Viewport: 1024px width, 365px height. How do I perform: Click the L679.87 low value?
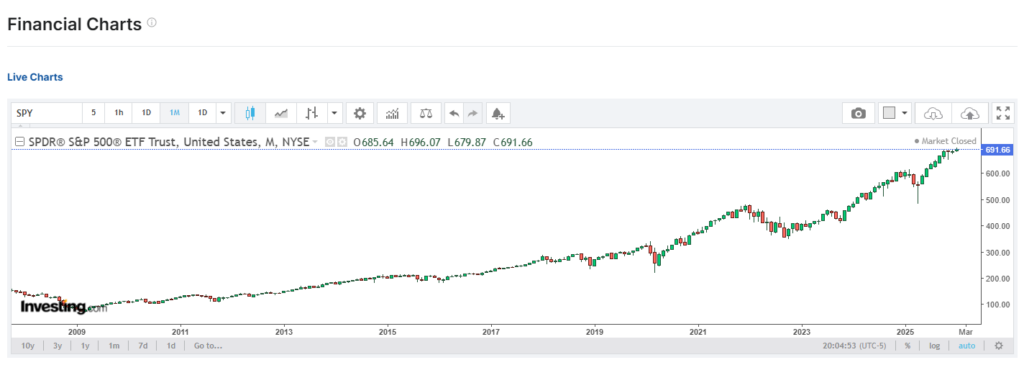pos(467,142)
